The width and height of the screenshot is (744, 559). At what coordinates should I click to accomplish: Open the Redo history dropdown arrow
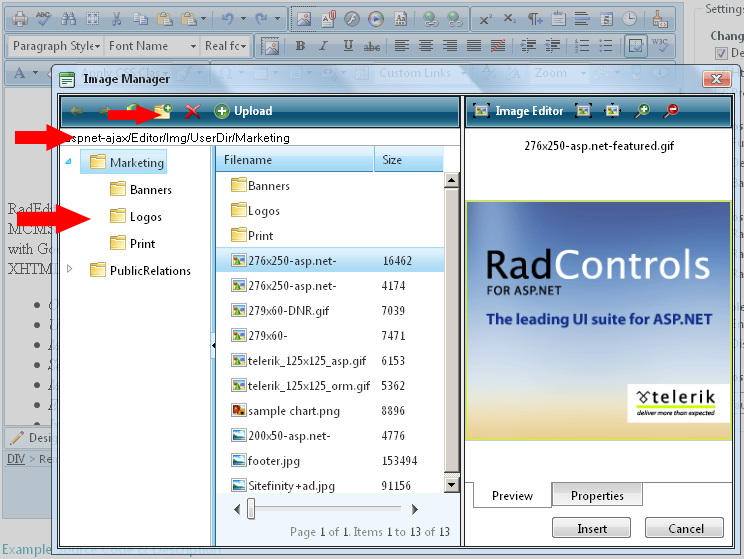(x=277, y=19)
